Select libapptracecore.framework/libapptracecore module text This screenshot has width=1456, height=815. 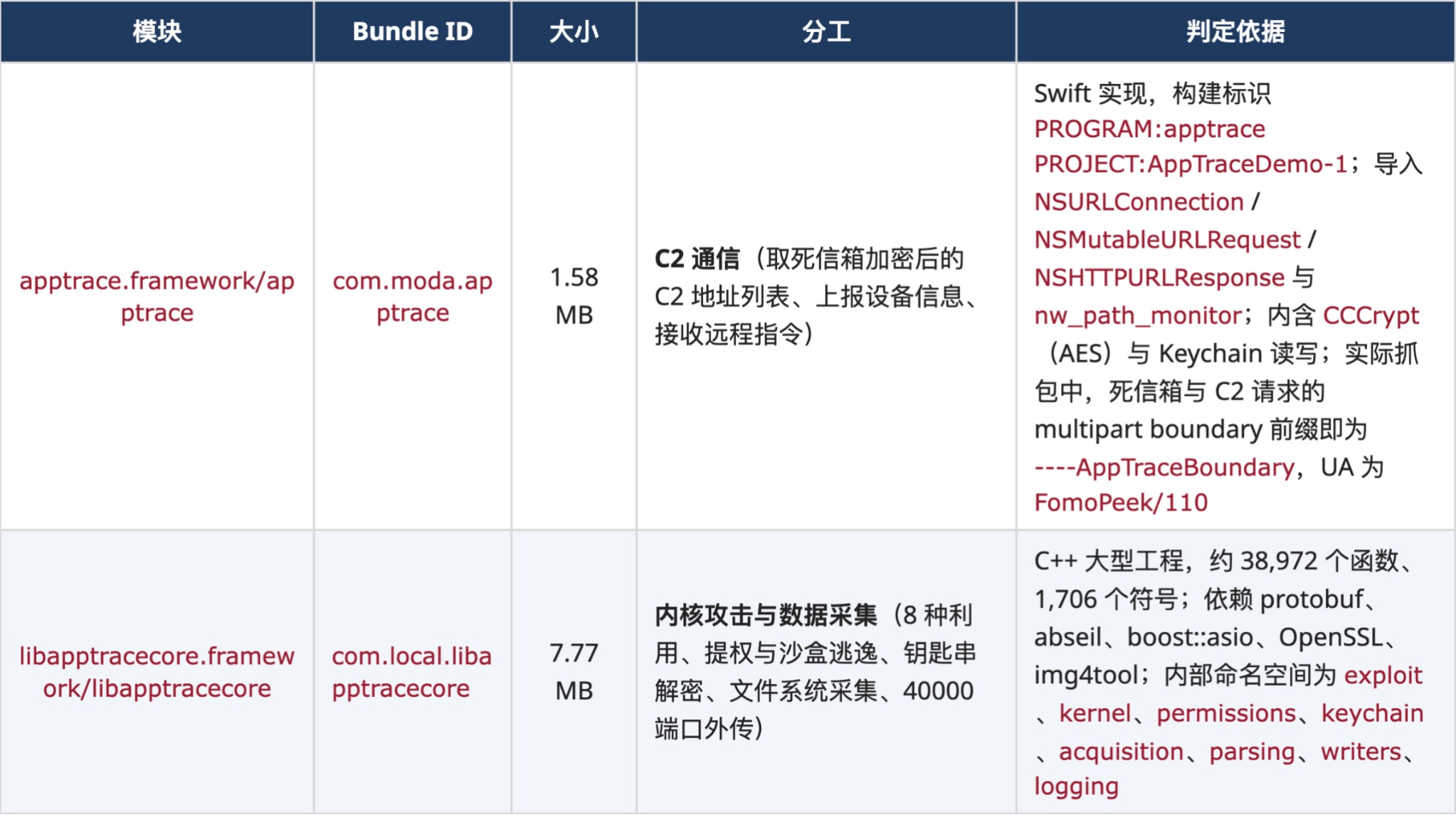coord(157,672)
